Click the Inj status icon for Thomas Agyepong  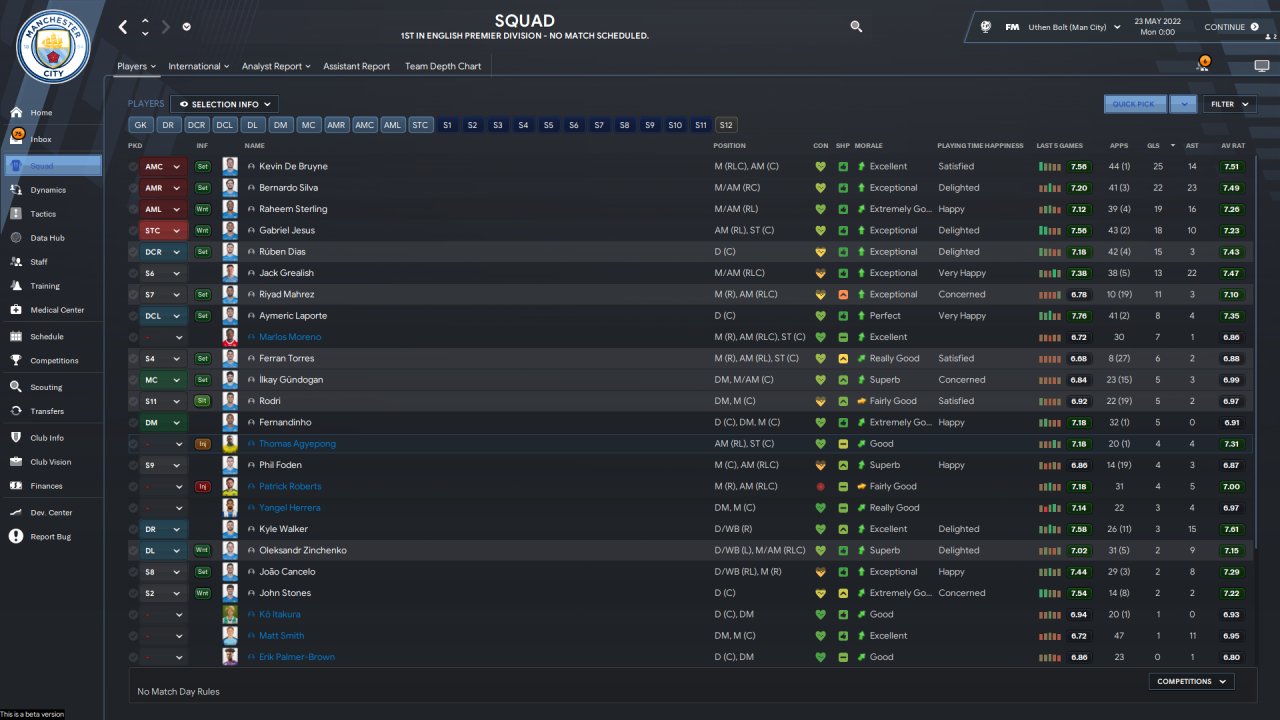[203, 444]
